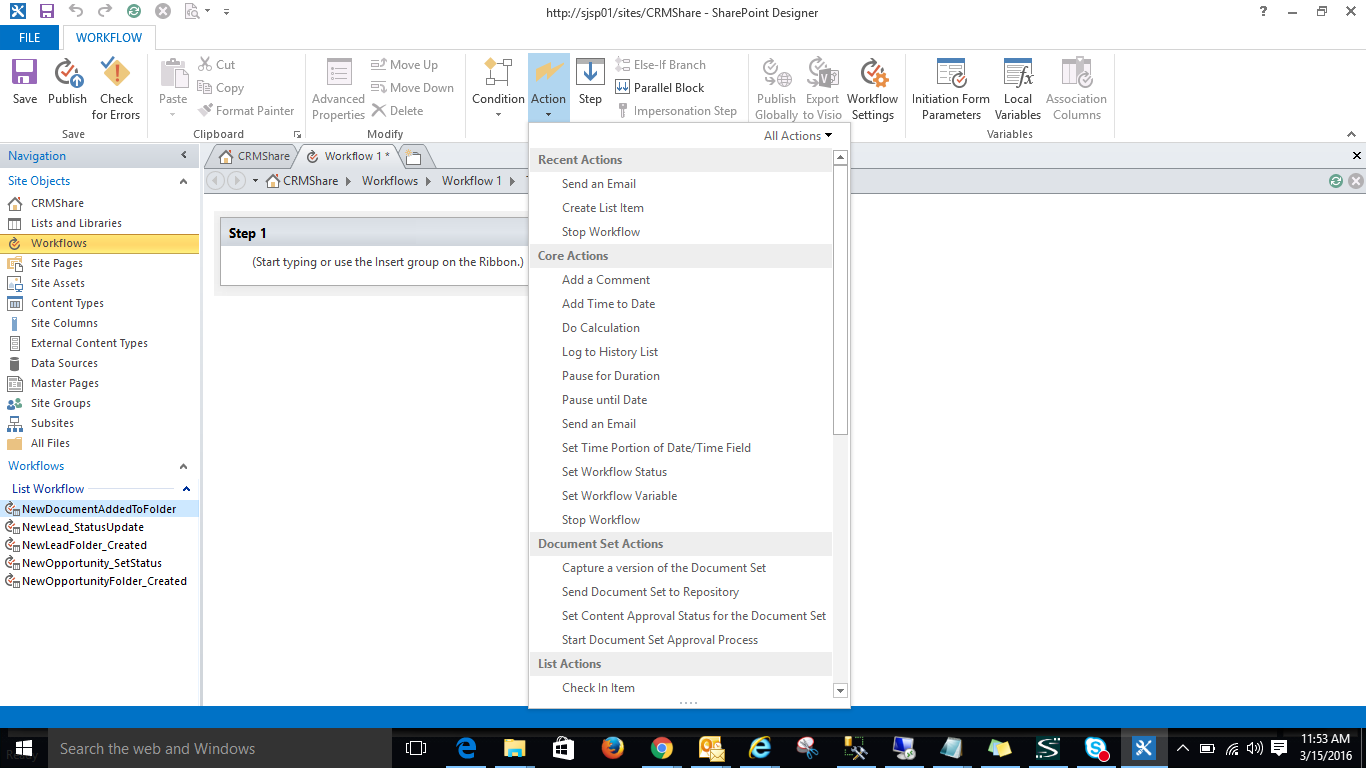Click Publish Globally button
1366x768 pixels.
[776, 89]
